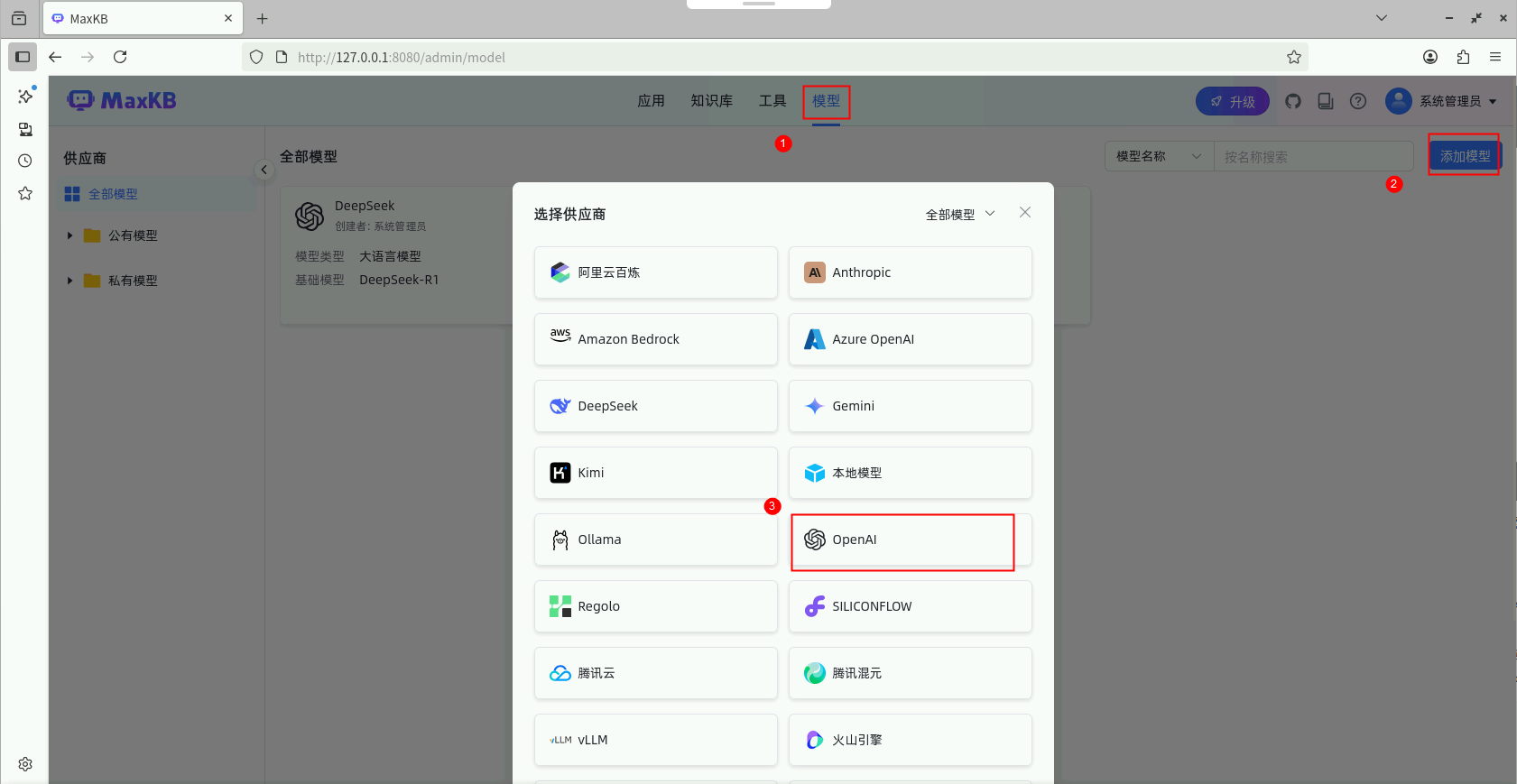Expand the 公有模型 folder

(x=69, y=235)
